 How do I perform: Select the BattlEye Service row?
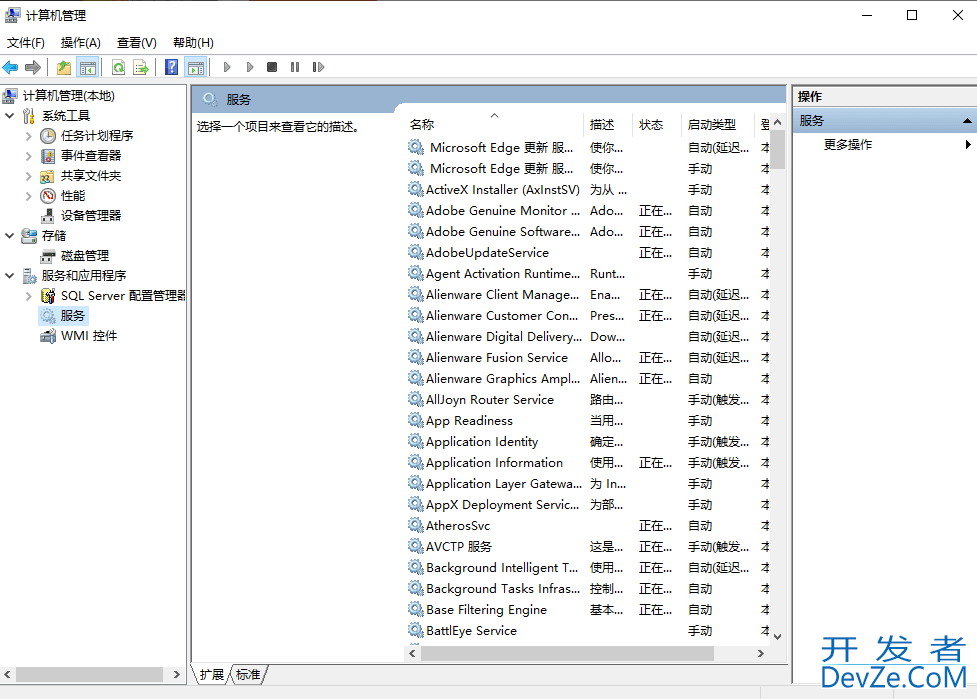pos(587,630)
